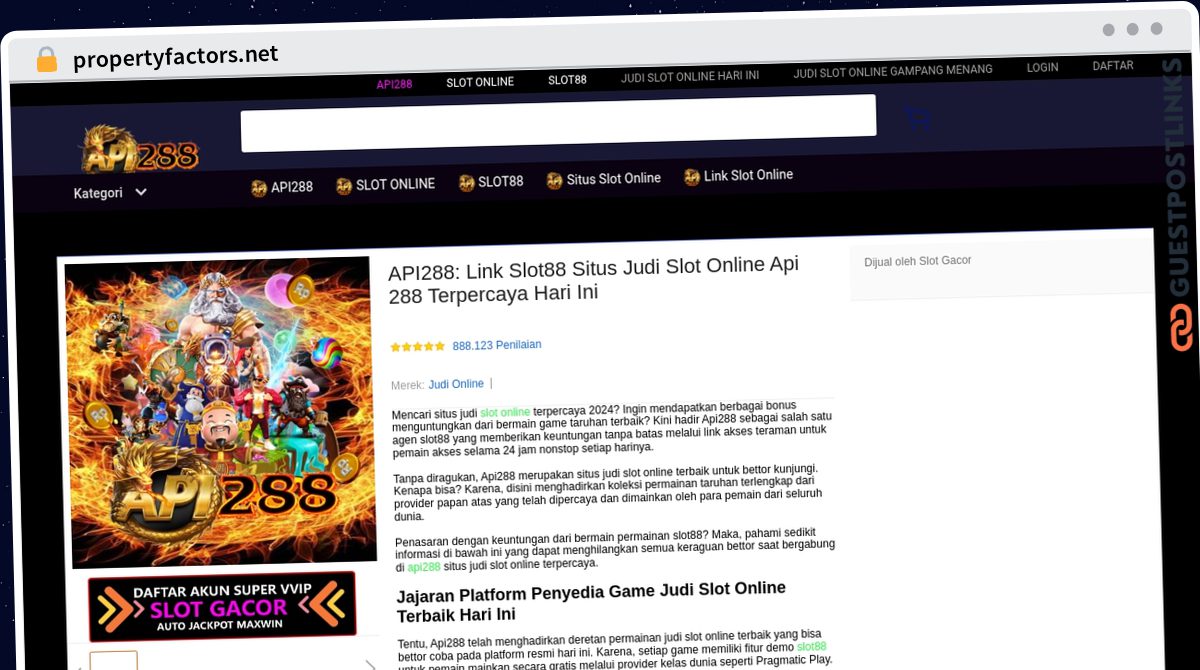Click the product title starting 'API288: Link Slot88'
Viewport: 1200px width, 670px height.
coord(593,280)
